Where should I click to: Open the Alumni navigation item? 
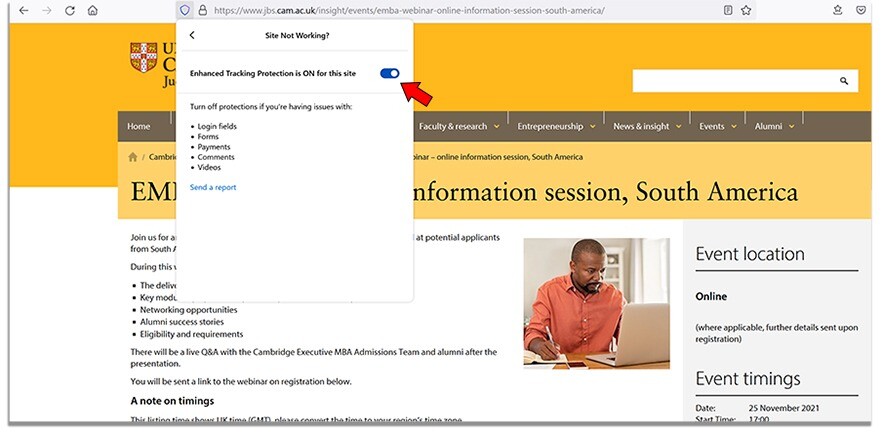tap(769, 126)
